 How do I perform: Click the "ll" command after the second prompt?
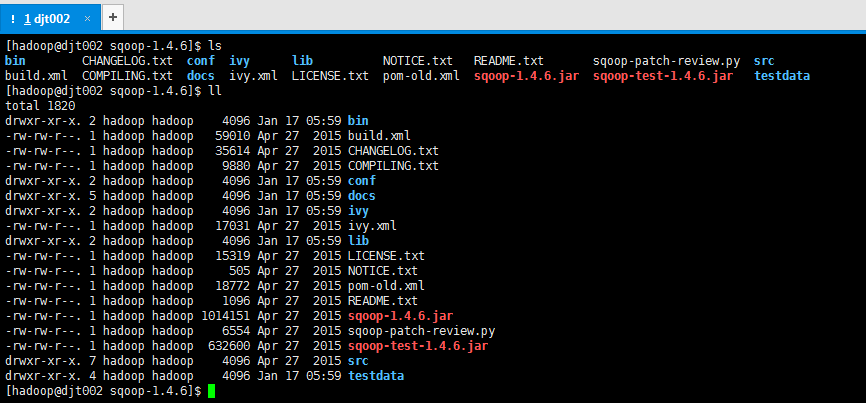point(215,91)
